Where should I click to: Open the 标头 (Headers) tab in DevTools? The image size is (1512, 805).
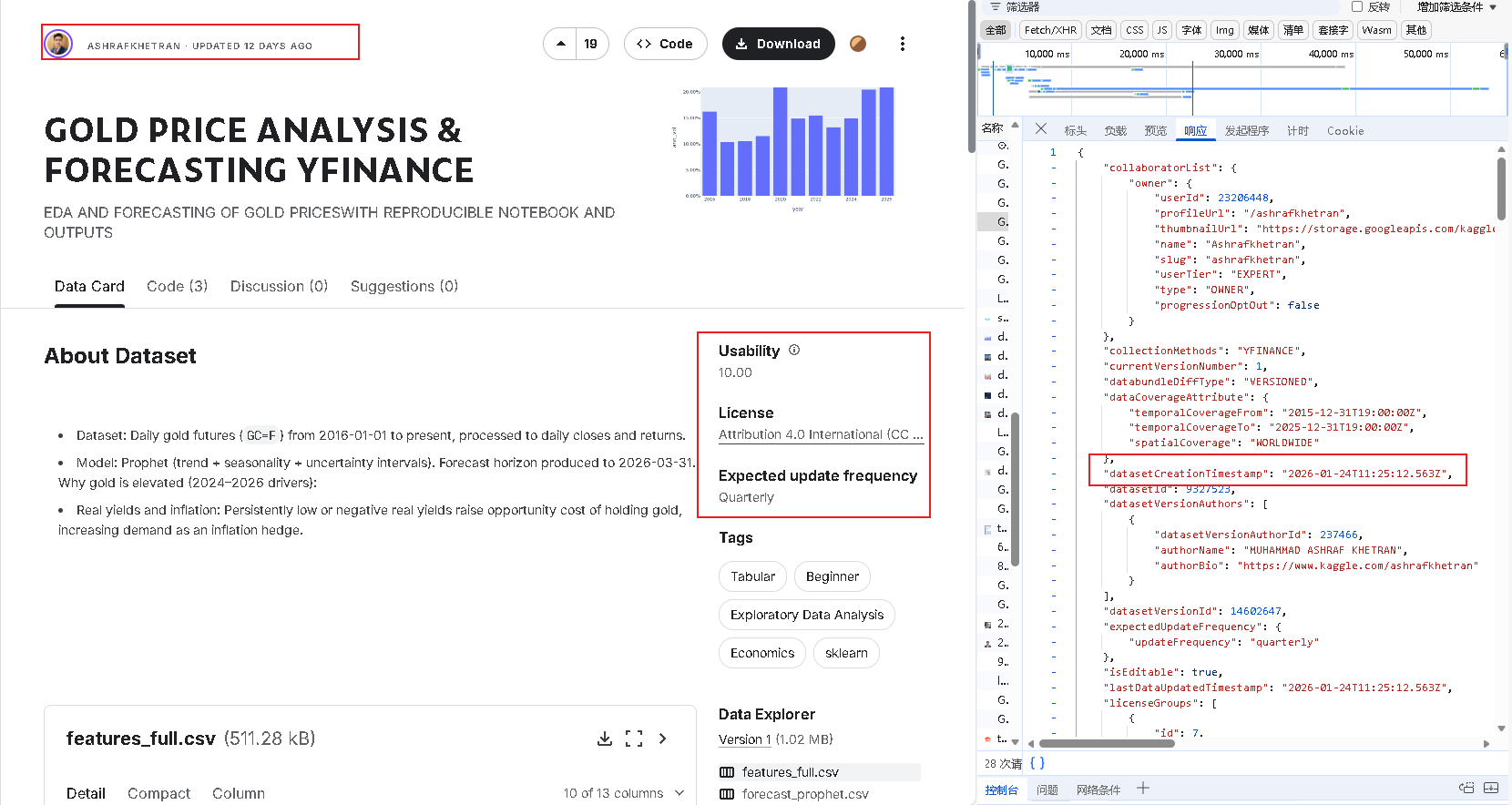coord(1076,131)
